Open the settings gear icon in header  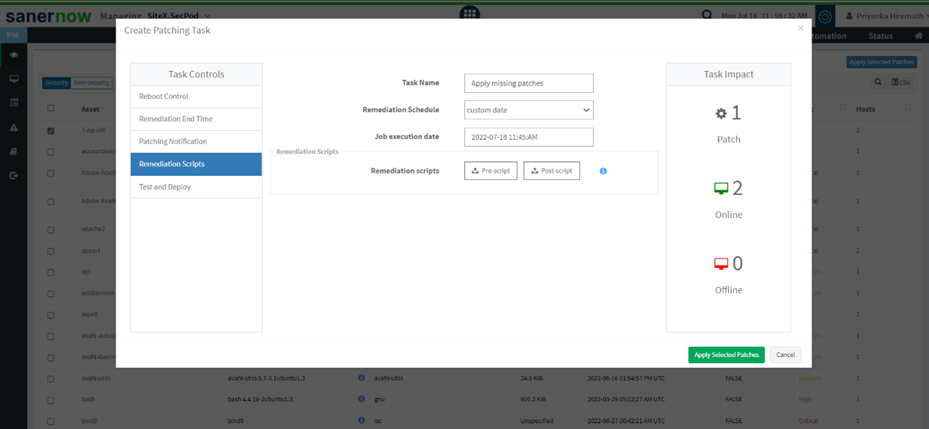click(x=826, y=17)
